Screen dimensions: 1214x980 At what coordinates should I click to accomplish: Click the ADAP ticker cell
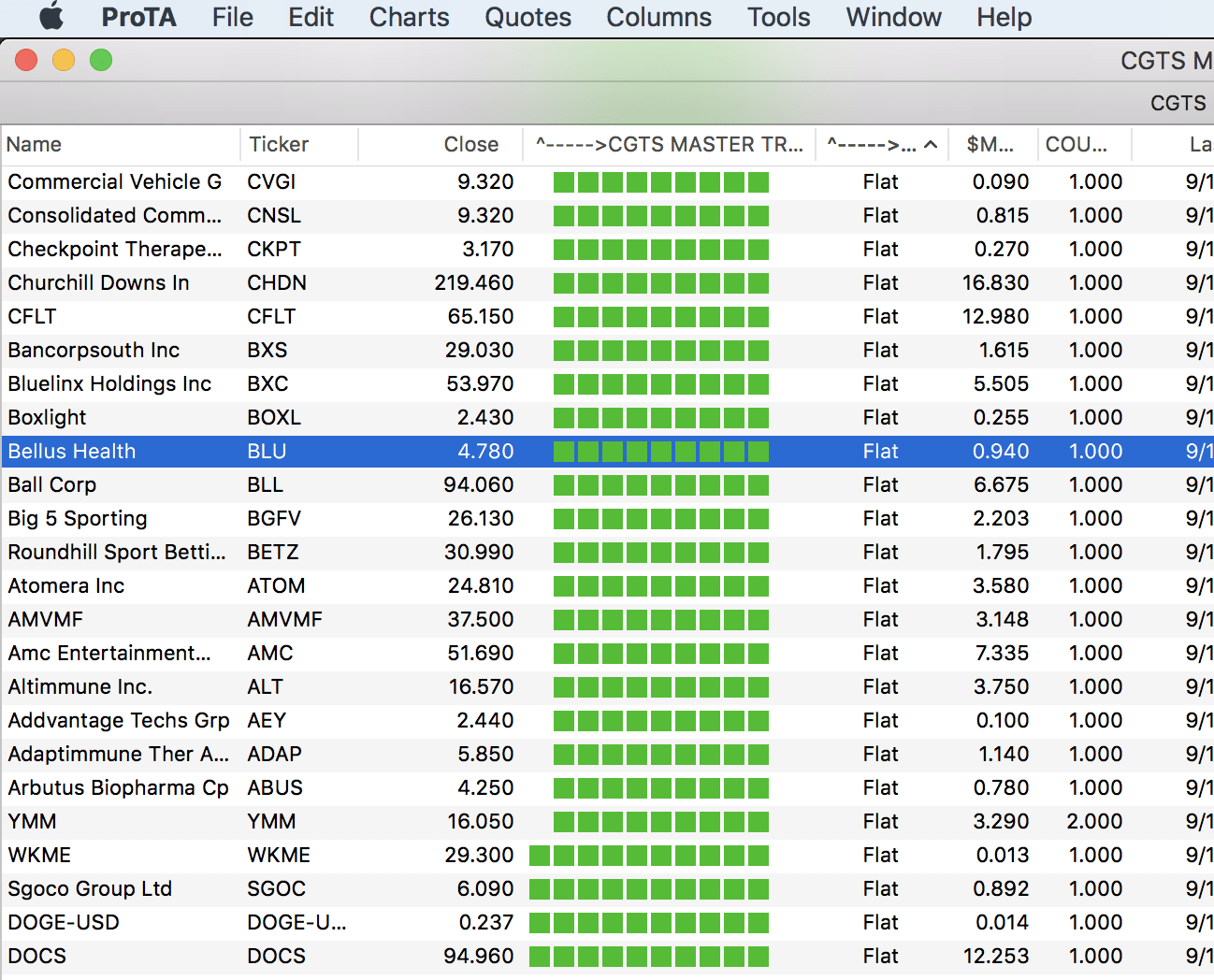pyautogui.click(x=274, y=754)
